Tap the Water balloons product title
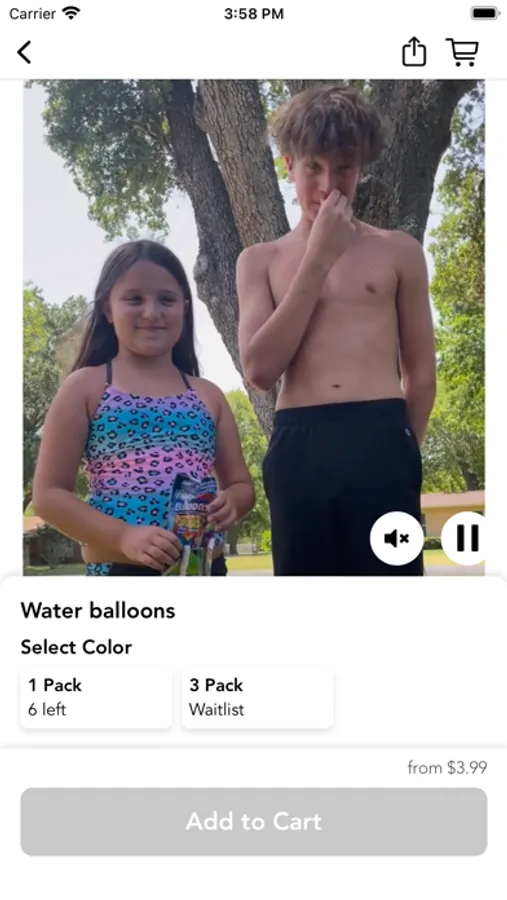The height and width of the screenshot is (900, 507). click(98, 610)
